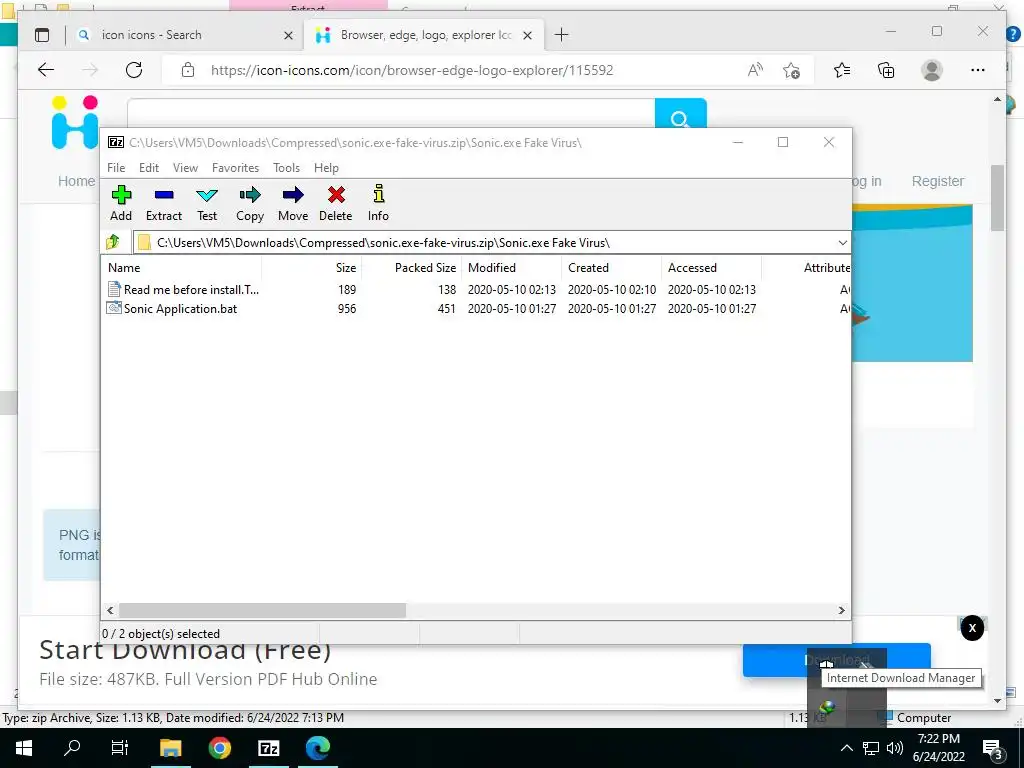The image size is (1024, 768).
Task: Open the Help menu
Action: point(326,168)
